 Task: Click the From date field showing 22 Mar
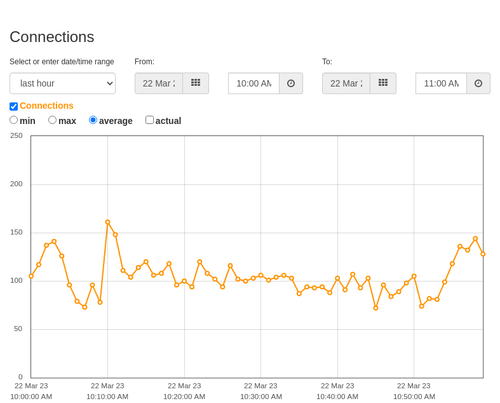159,83
